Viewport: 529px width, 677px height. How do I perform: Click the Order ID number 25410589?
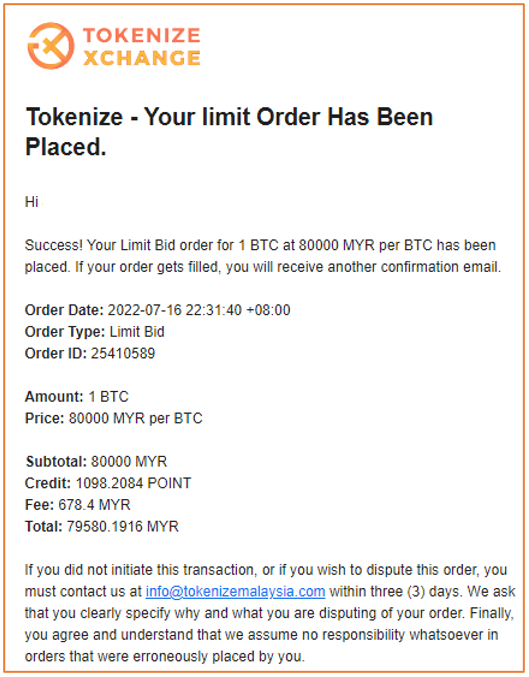[x=123, y=354]
